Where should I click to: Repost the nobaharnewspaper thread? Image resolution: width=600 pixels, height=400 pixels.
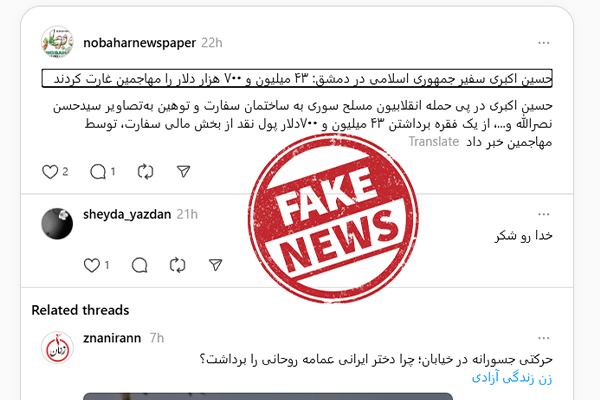[145, 172]
